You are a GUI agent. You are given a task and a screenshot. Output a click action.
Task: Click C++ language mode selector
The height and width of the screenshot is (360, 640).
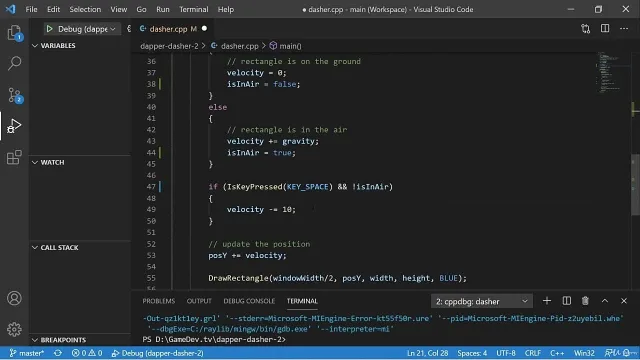557,353
